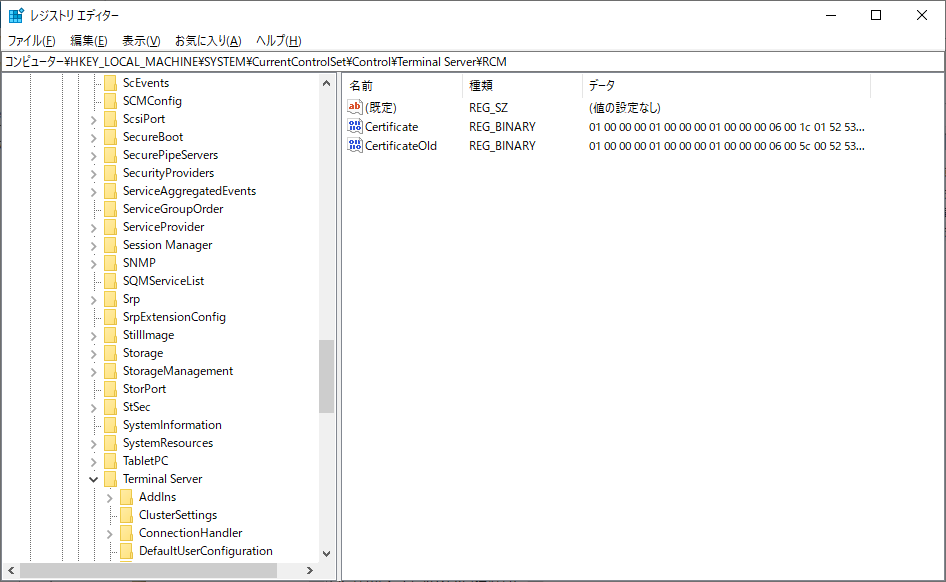Image resolution: width=946 pixels, height=582 pixels.
Task: Click the ScsiPort folder icon
Action: point(110,119)
